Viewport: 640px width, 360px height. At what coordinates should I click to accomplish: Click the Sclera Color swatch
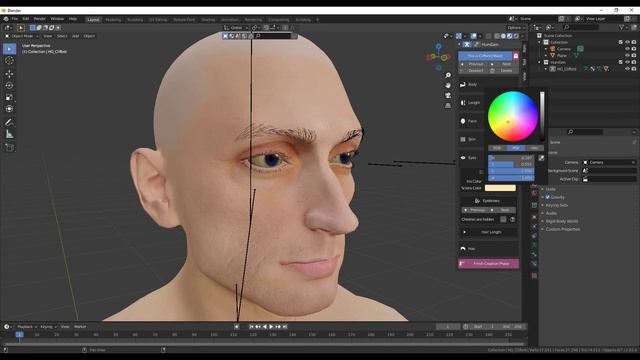pos(500,188)
